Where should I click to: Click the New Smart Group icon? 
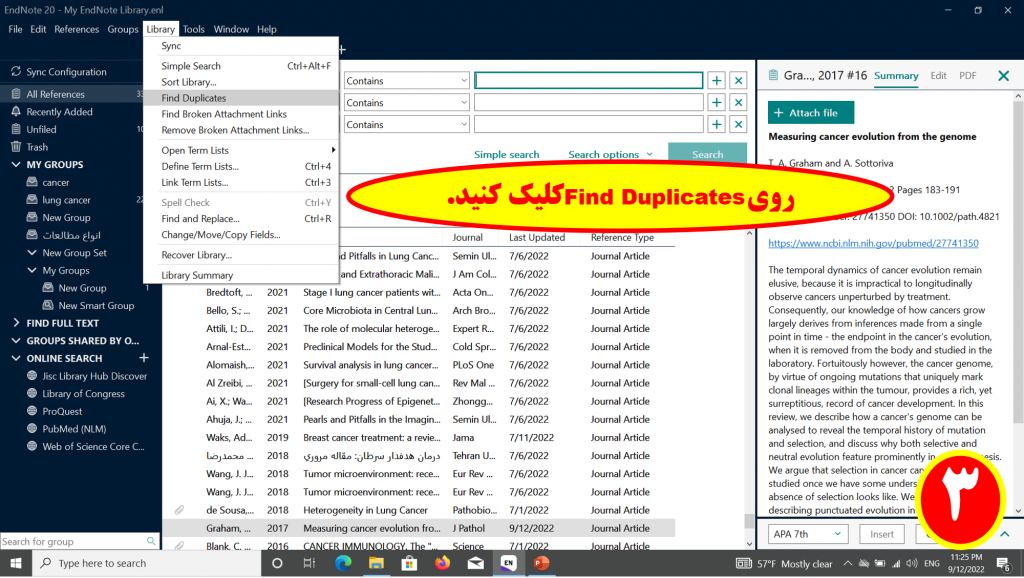pos(48,305)
